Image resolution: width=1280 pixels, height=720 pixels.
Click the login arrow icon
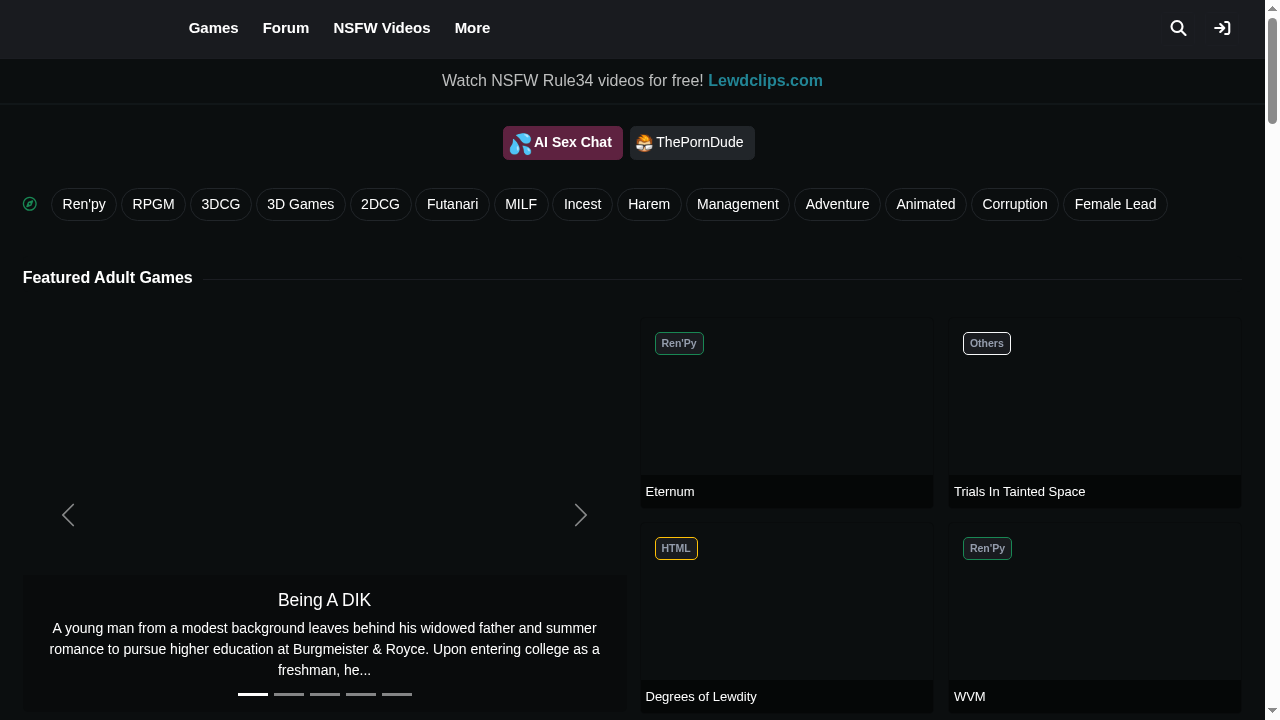(x=1222, y=28)
